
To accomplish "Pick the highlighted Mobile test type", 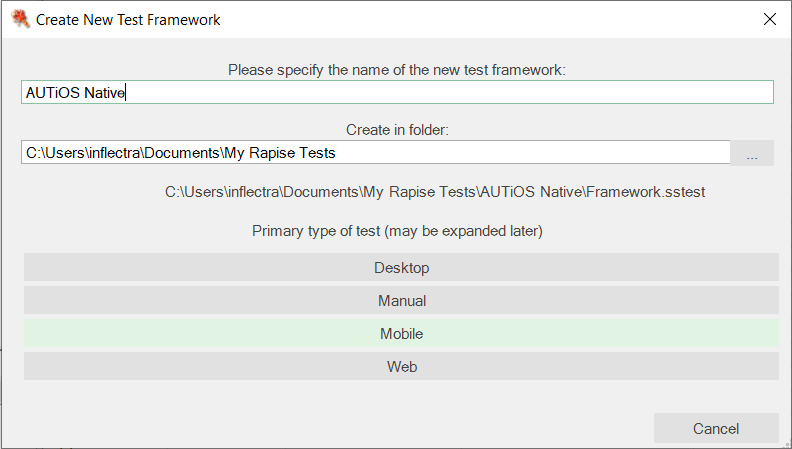I will click(x=401, y=334).
